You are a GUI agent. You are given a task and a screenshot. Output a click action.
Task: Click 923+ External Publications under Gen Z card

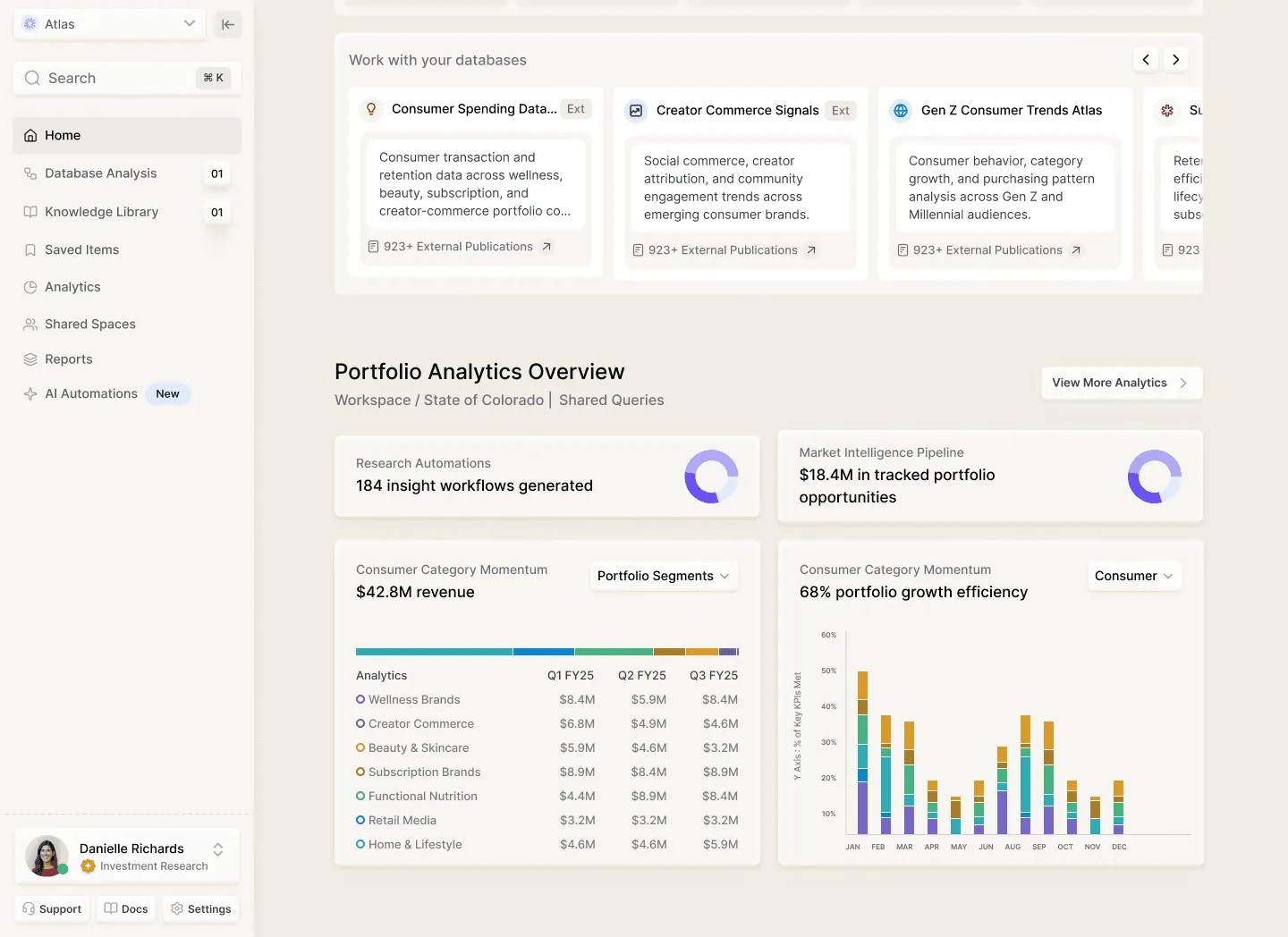pyautogui.click(x=987, y=250)
